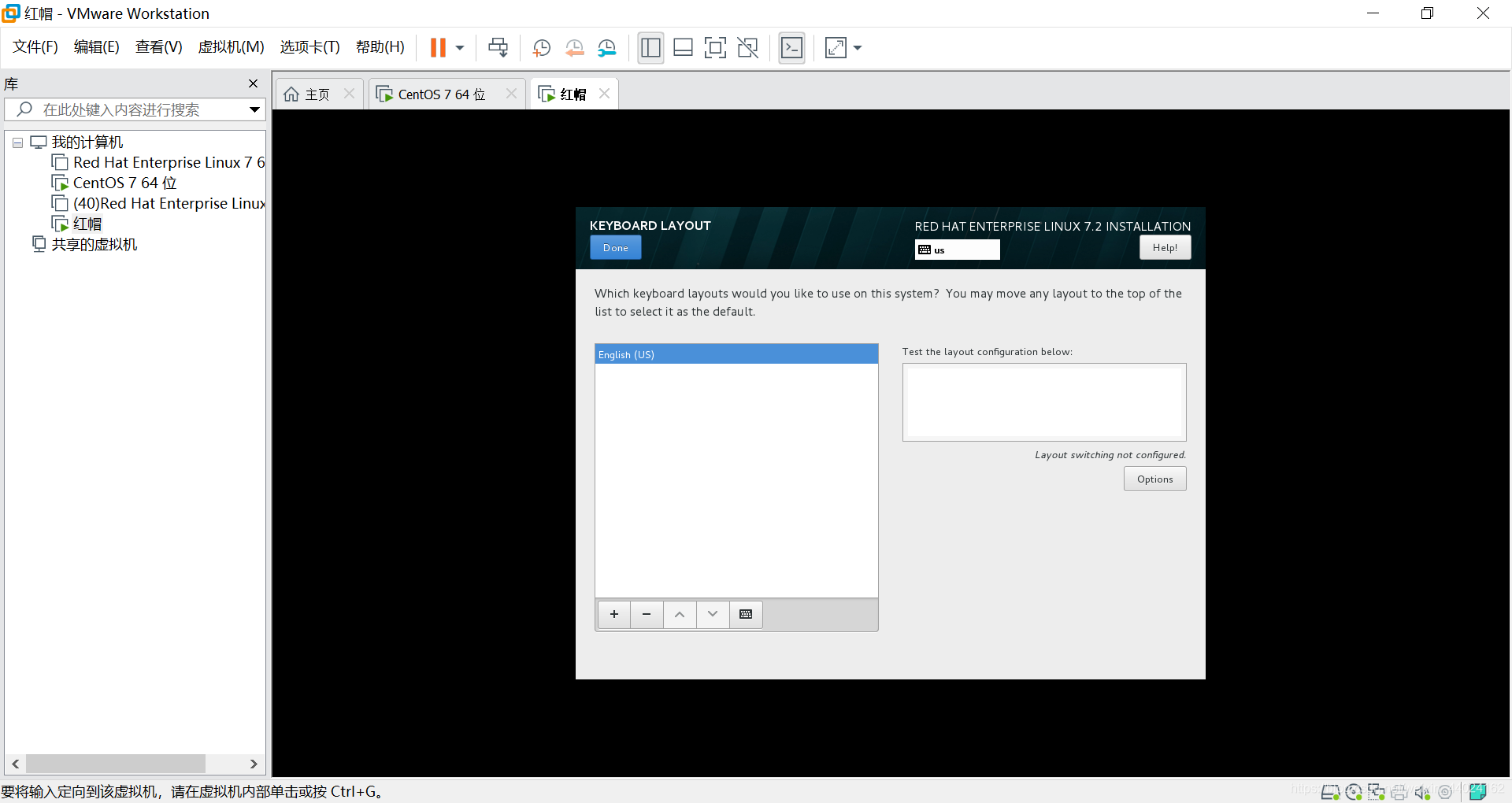
Task: Click the Done button in installer
Action: pyautogui.click(x=616, y=248)
